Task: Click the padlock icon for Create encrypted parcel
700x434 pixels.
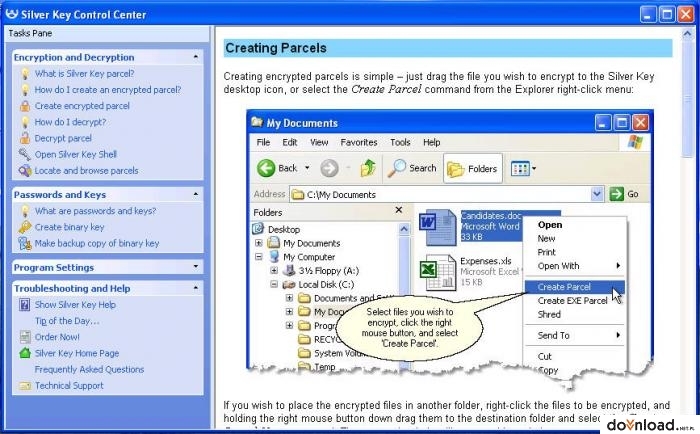Action: (25, 106)
